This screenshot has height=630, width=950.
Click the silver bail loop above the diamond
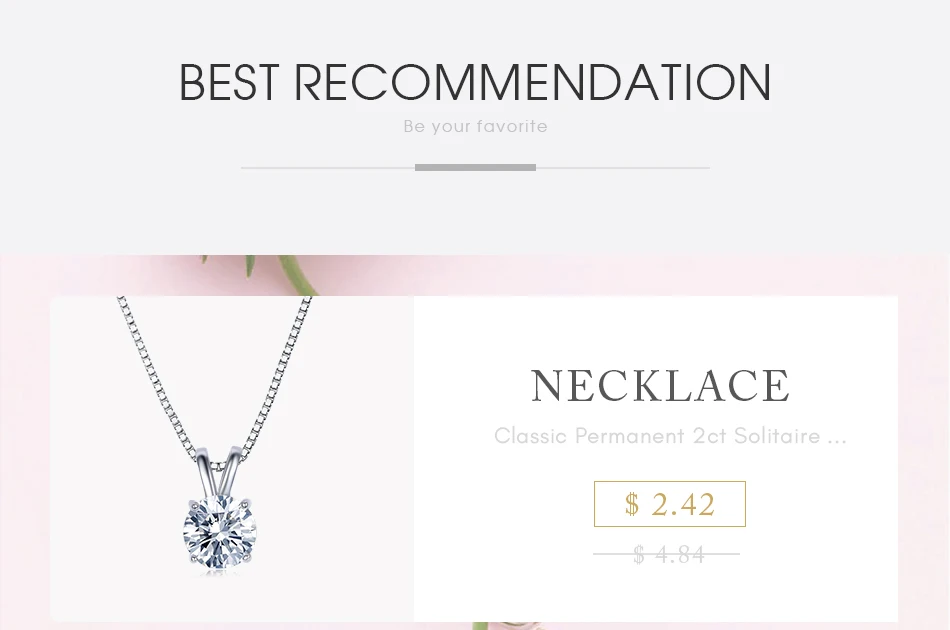click(218, 472)
